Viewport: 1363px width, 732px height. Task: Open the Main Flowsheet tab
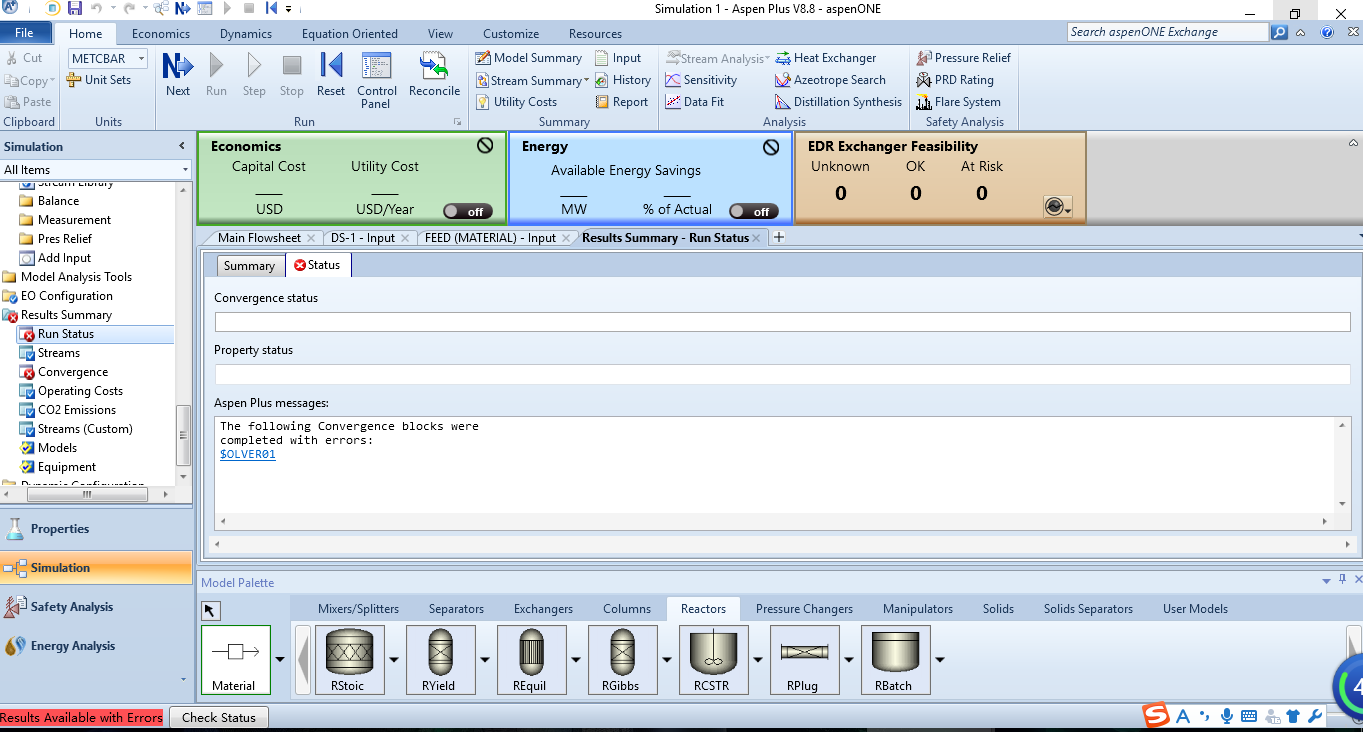point(259,238)
